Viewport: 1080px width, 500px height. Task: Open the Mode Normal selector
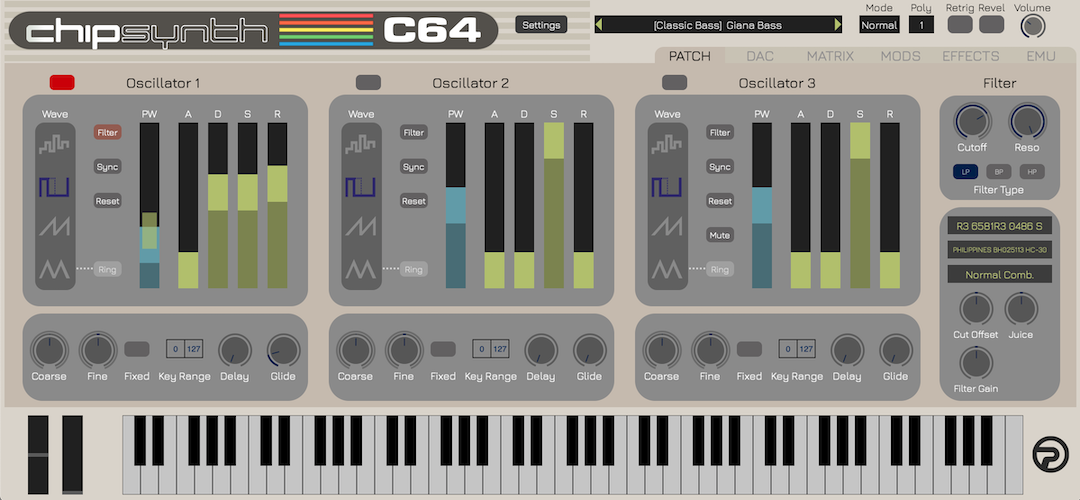879,25
